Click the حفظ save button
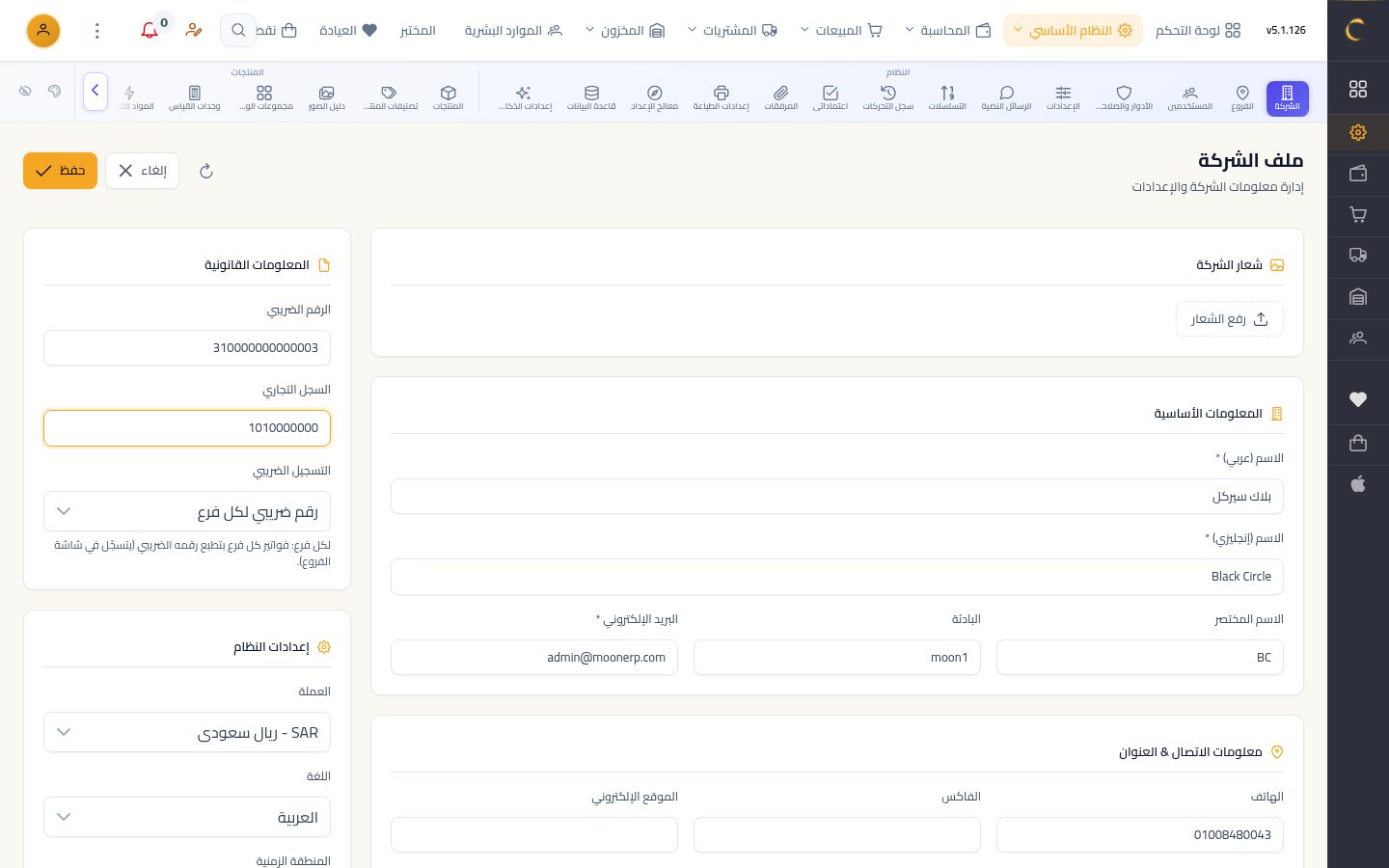This screenshot has height=868, width=1389. 61,171
